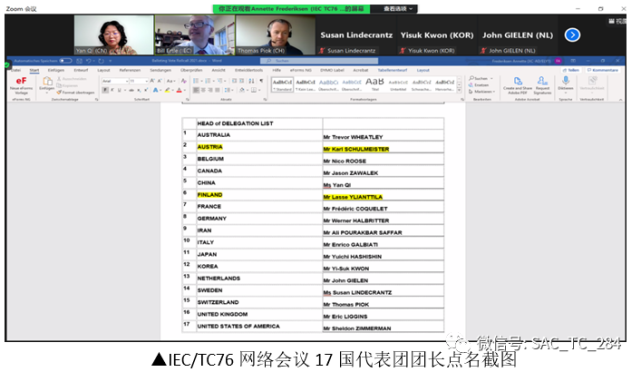
Task: Switch to the Einfügen ribbon tab
Action: (56, 70)
